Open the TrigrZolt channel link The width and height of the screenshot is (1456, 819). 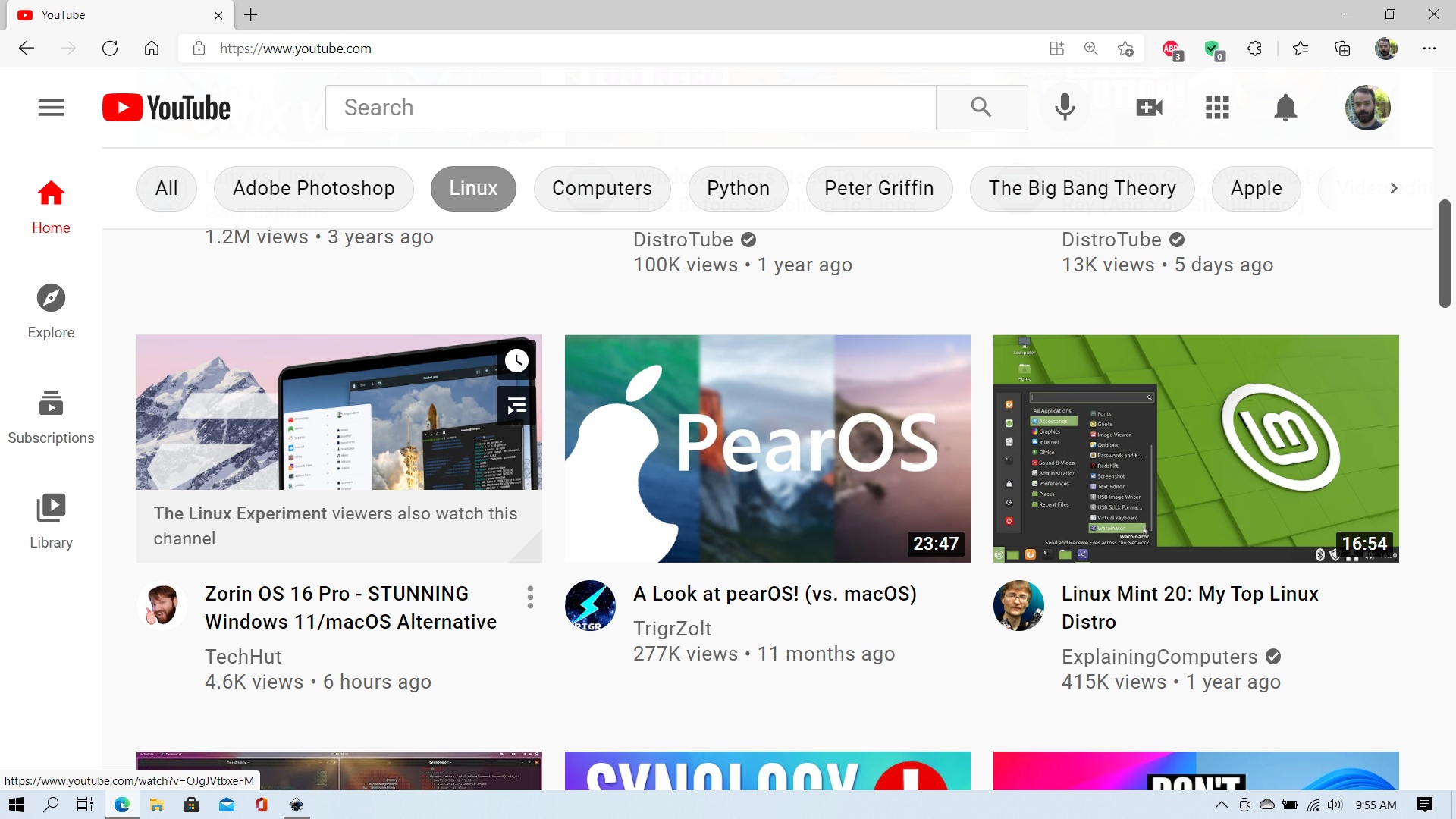[x=672, y=629]
